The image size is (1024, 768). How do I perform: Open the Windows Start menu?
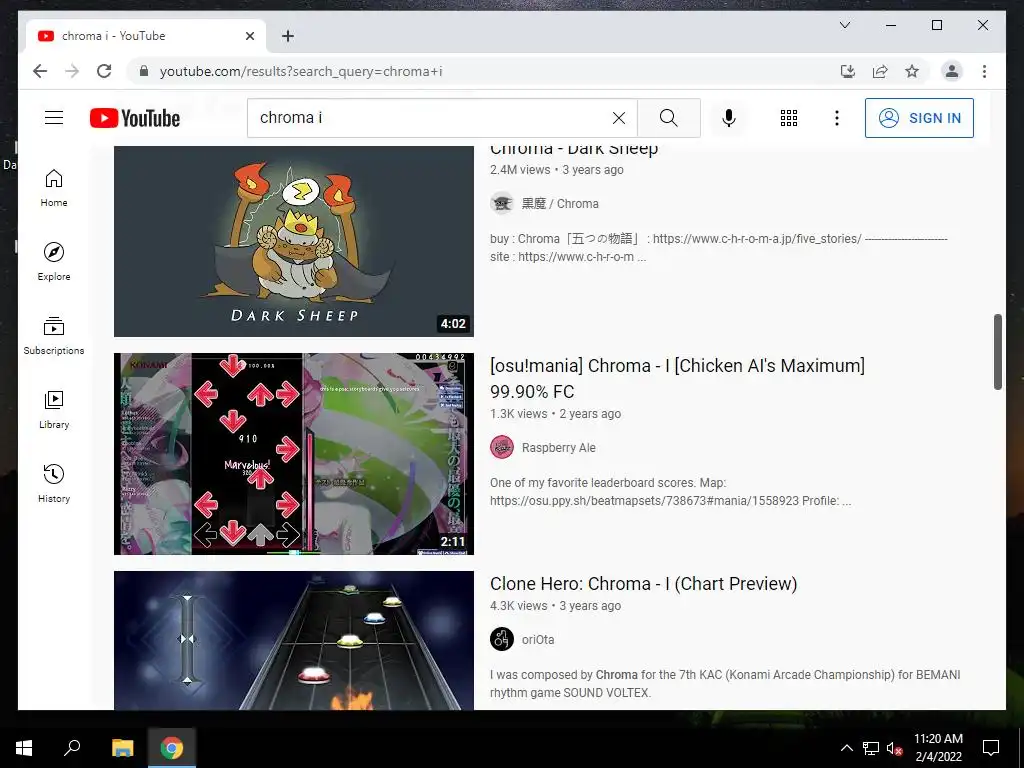pyautogui.click(x=24, y=748)
